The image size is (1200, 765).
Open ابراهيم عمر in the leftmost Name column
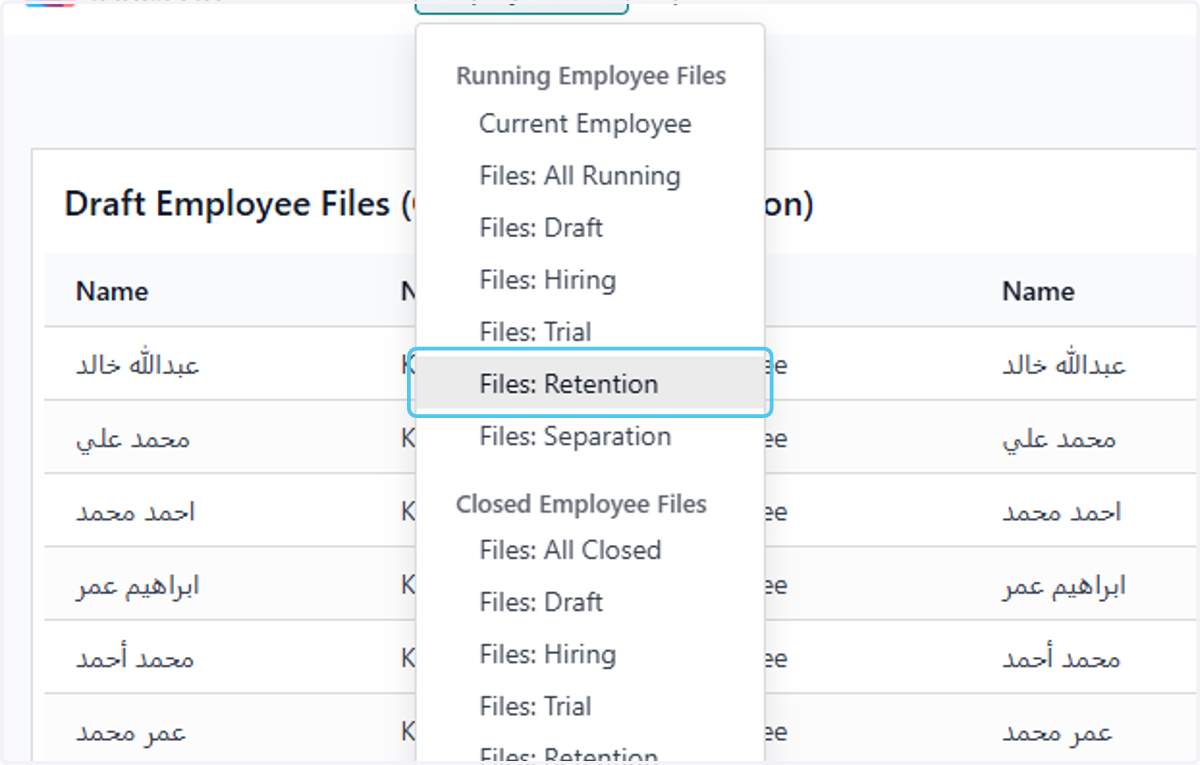[138, 586]
